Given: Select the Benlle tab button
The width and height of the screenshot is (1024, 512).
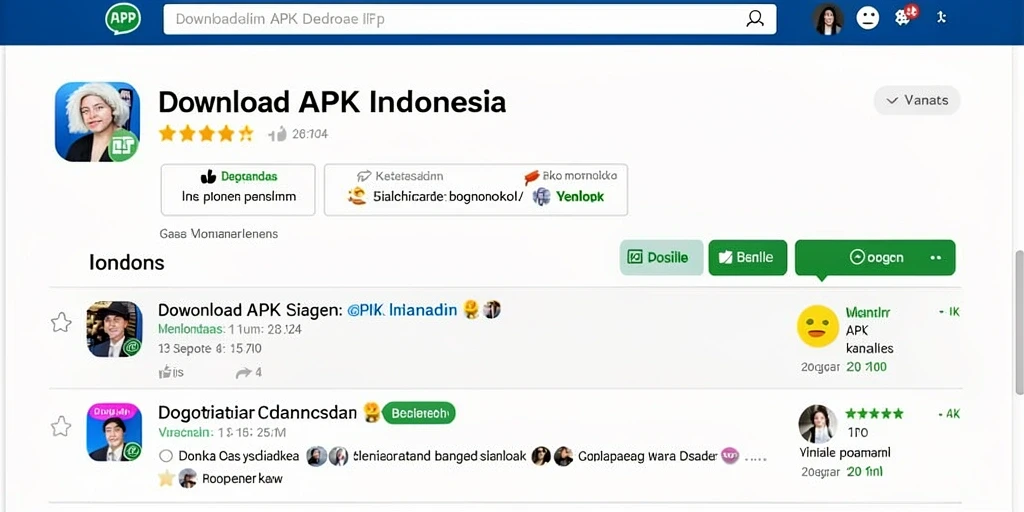Looking at the screenshot, I should coord(748,257).
